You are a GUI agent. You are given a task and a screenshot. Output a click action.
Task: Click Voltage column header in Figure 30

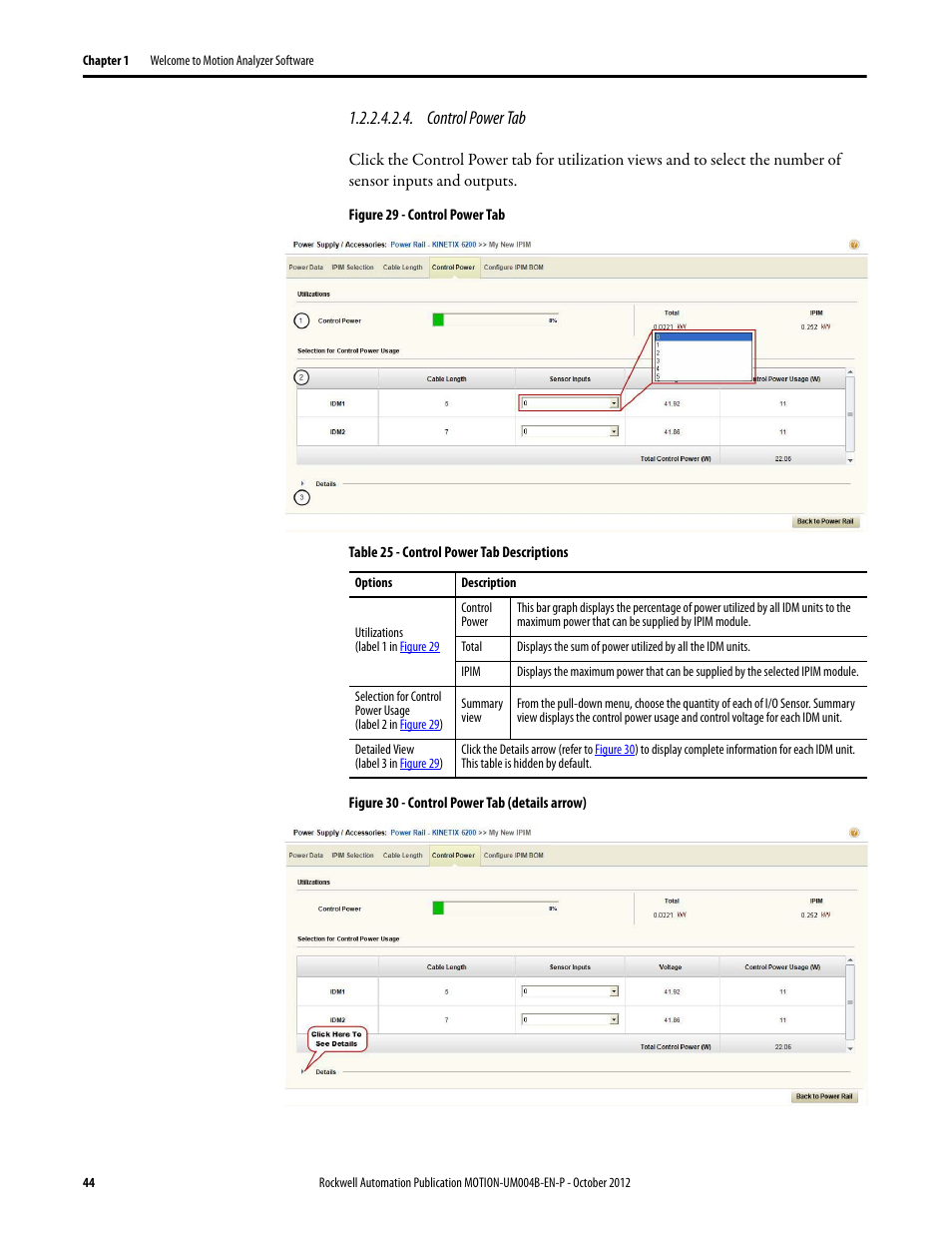coord(671,967)
